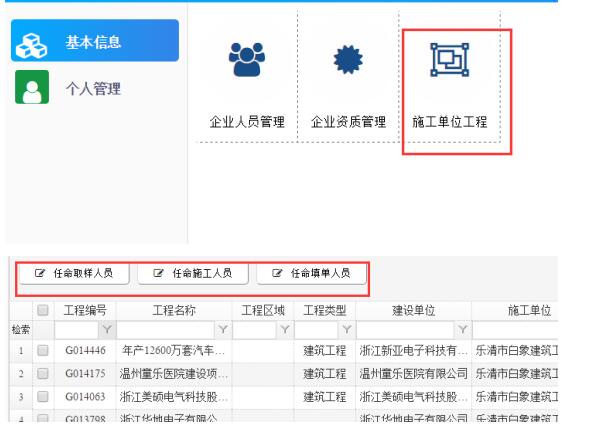The image size is (594, 437).
Task: Toggle the select-all header checkbox
Action: [x=43, y=310]
